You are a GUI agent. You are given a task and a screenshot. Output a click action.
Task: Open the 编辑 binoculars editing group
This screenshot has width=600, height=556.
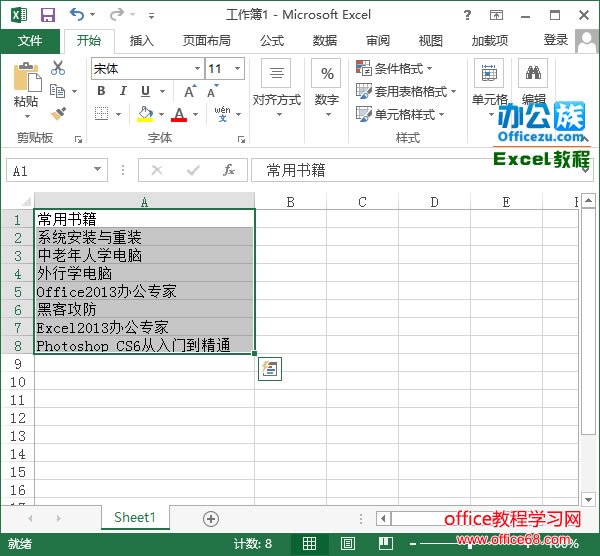pyautogui.click(x=533, y=81)
